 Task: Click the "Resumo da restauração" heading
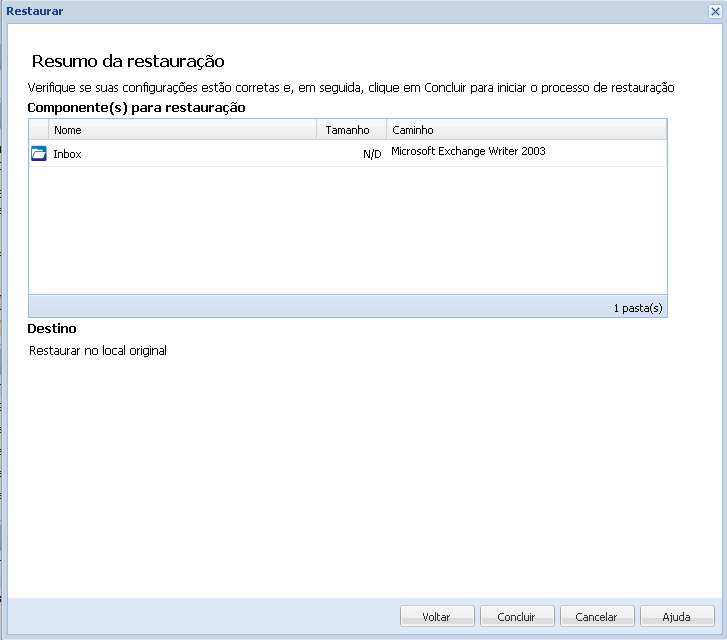point(128,62)
